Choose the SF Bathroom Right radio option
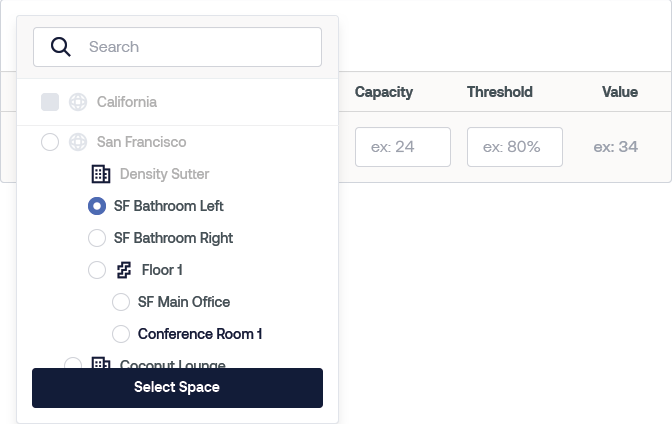 click(x=97, y=238)
